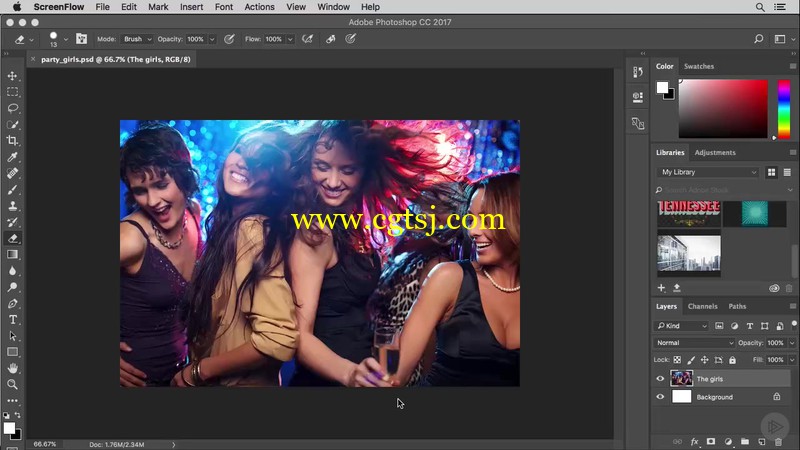
Task: Switch to the Swatches tab
Action: coord(698,66)
